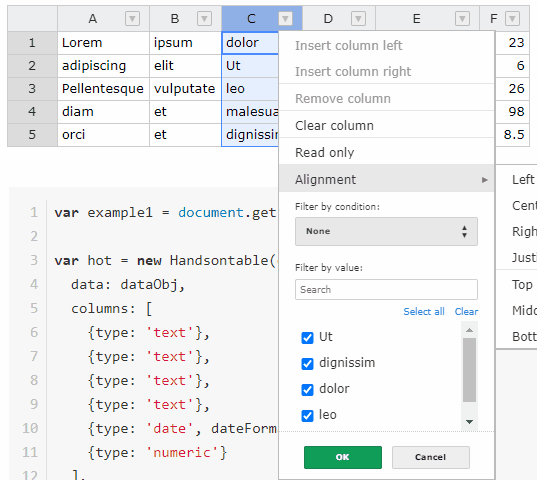
Task: Select cell containing dolor in column C
Action: (250, 43)
